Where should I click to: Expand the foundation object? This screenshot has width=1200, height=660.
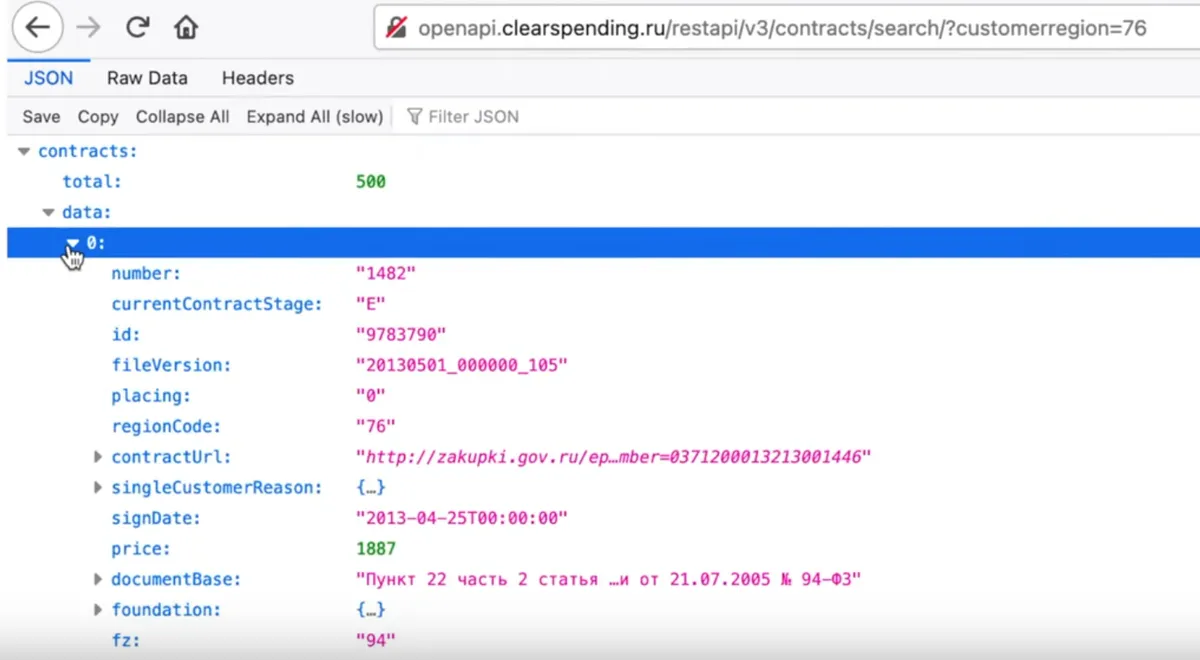click(x=98, y=610)
